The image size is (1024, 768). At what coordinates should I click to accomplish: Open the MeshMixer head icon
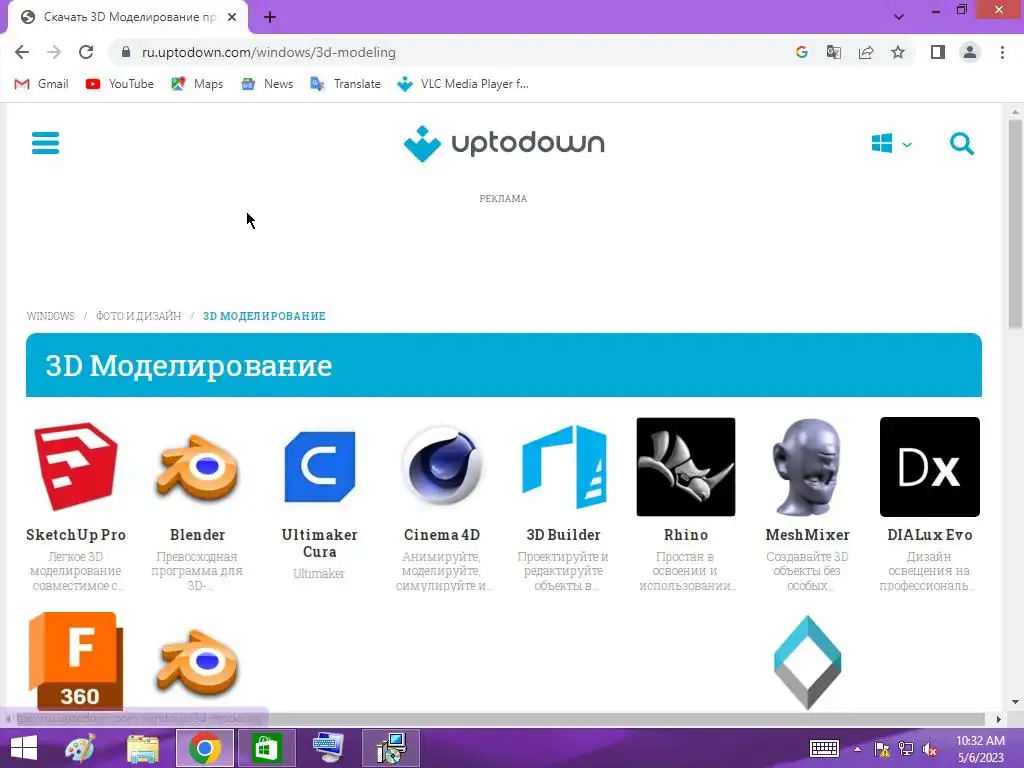point(807,467)
